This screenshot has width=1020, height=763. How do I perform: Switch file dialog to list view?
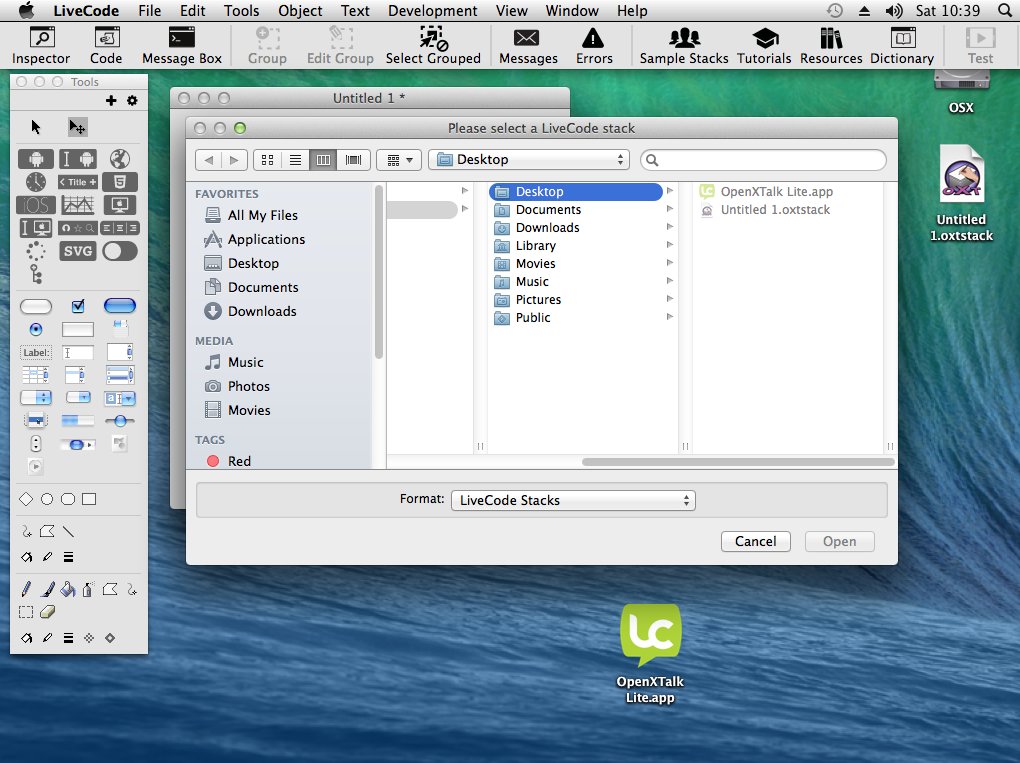click(x=295, y=159)
